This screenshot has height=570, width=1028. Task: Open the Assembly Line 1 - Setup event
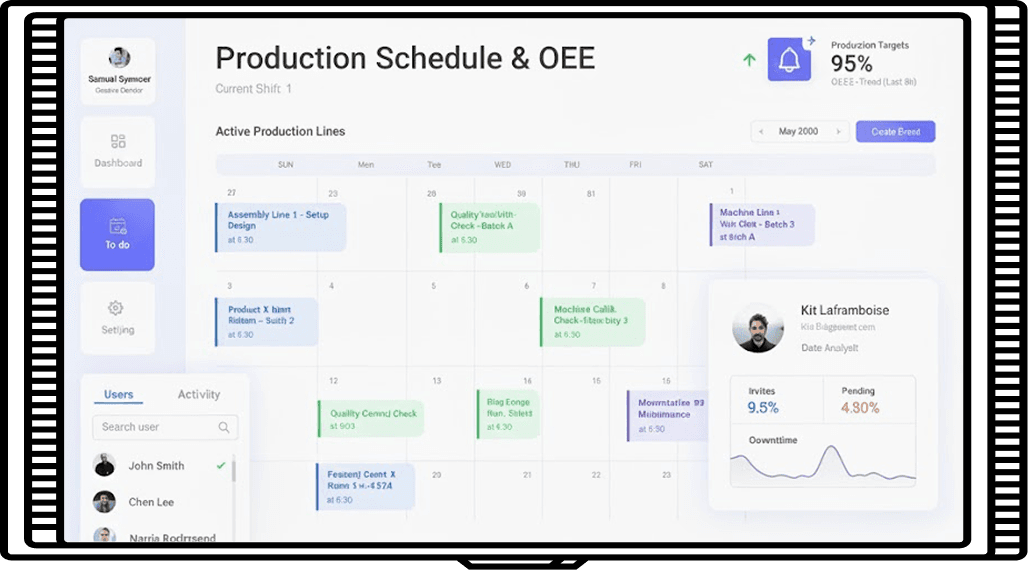pyautogui.click(x=281, y=227)
